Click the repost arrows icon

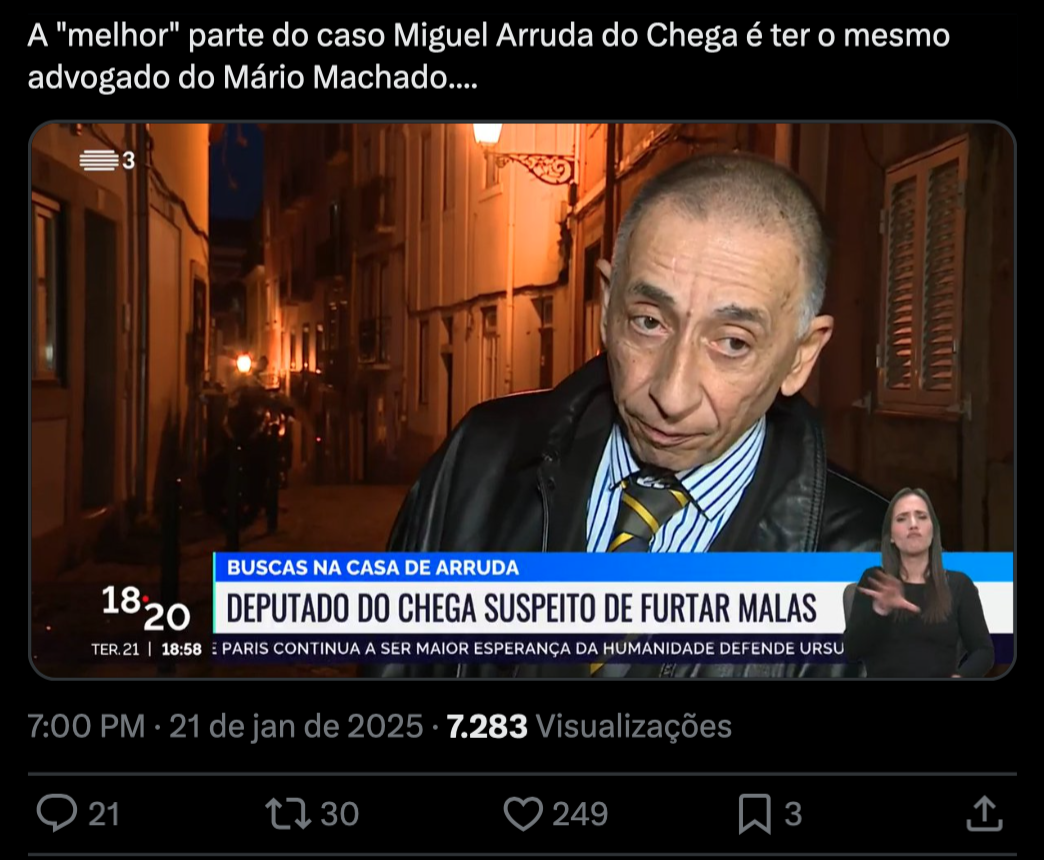(288, 813)
